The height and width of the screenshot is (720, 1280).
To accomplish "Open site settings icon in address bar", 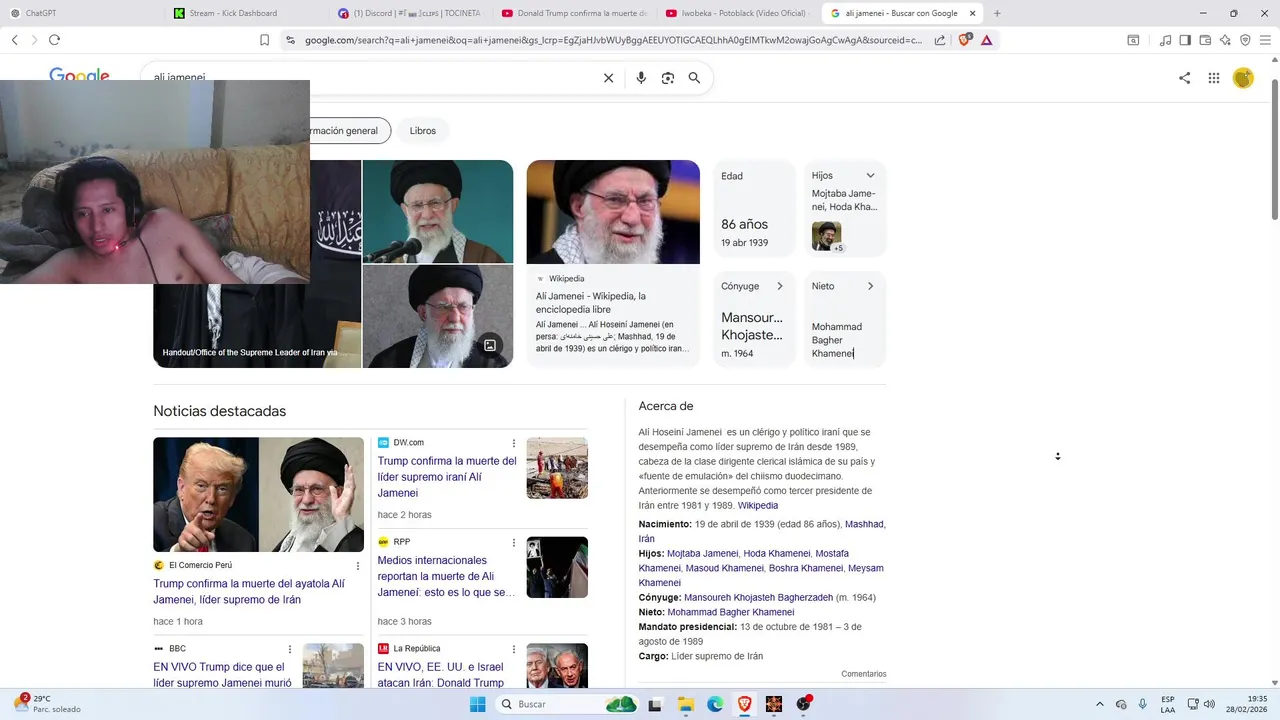I will coord(290,40).
